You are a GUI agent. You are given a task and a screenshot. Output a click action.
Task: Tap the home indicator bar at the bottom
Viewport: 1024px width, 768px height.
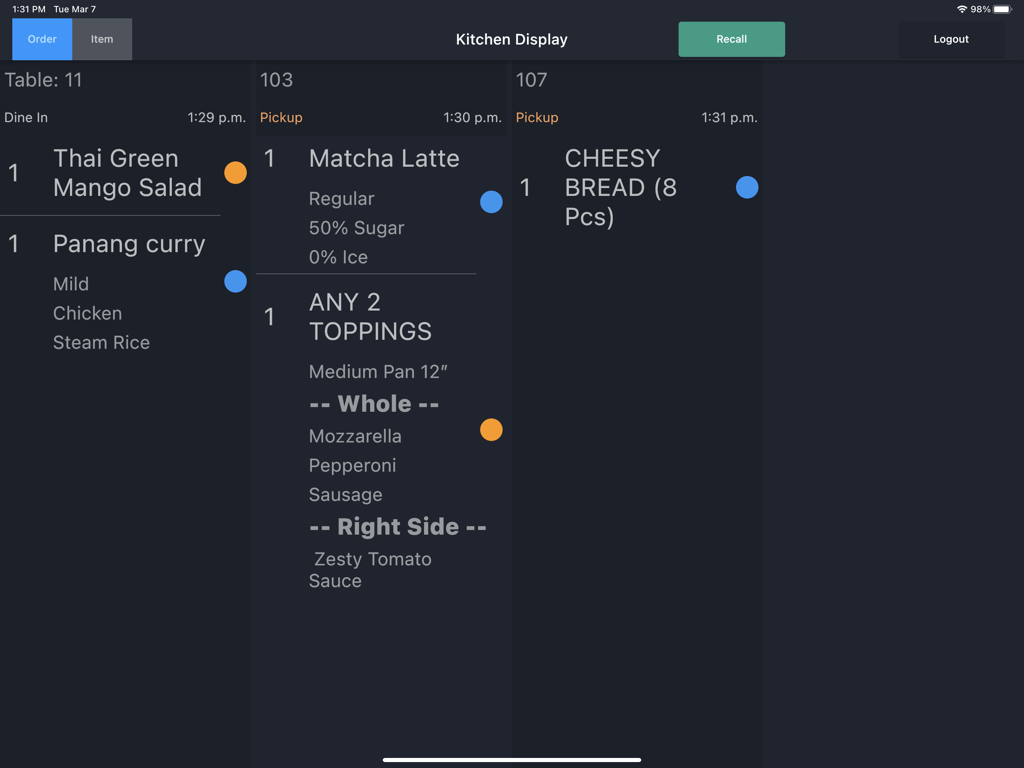pyautogui.click(x=511, y=758)
